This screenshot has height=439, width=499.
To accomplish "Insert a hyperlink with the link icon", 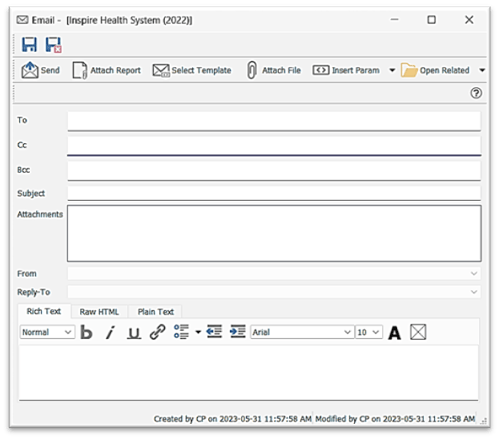I will point(157,332).
